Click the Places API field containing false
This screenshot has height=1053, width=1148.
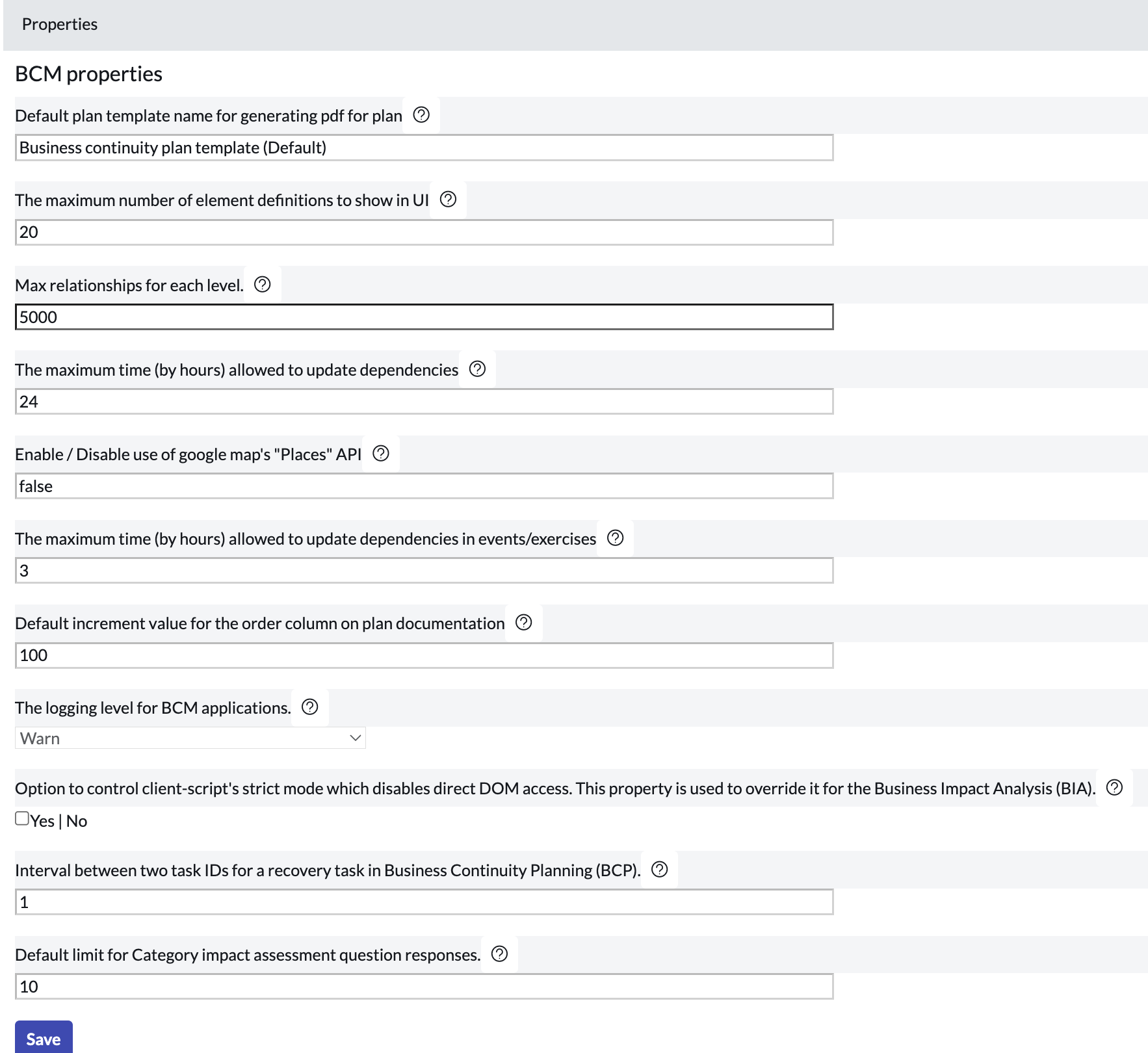coord(424,486)
